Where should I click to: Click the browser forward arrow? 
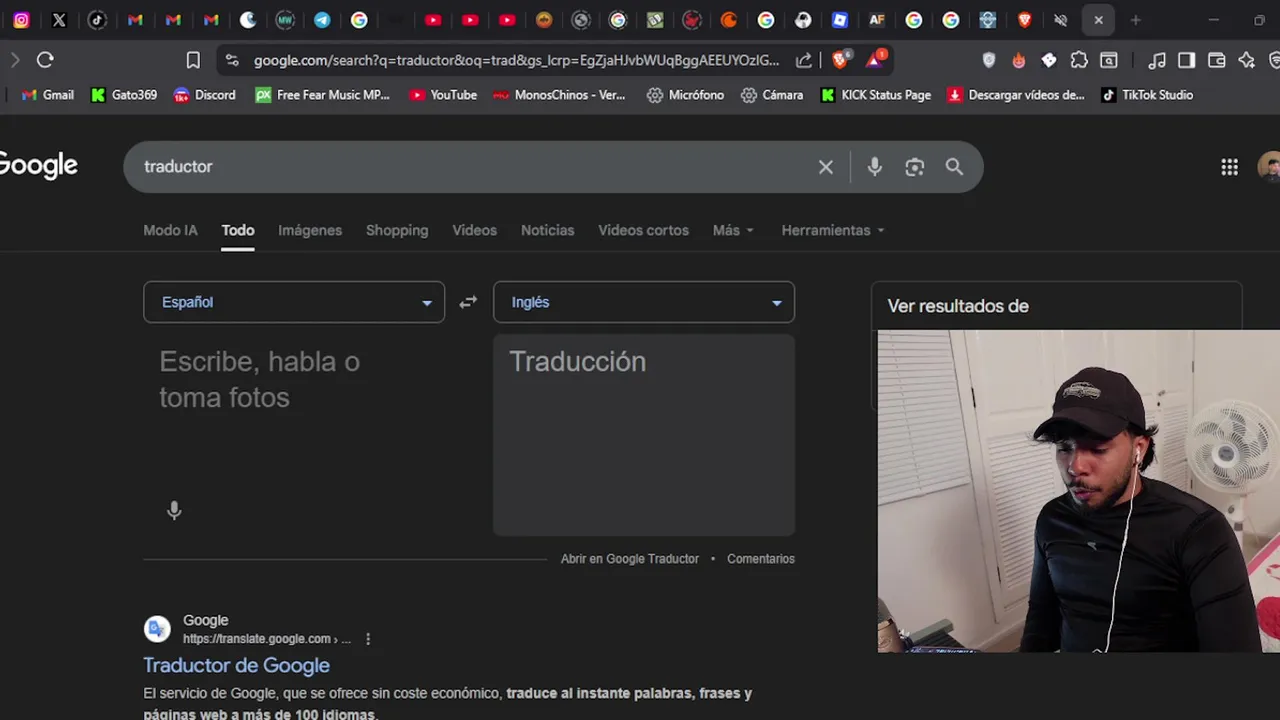(14, 60)
